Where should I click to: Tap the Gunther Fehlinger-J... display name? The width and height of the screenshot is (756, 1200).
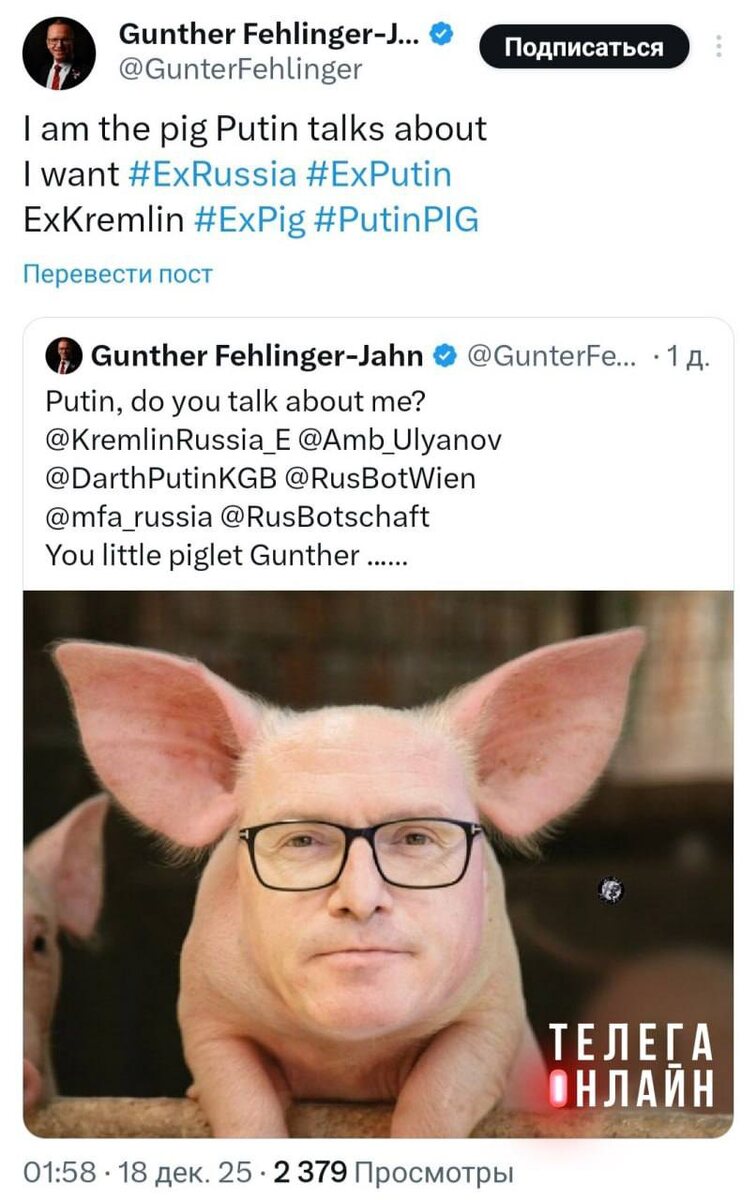pyautogui.click(x=270, y=35)
